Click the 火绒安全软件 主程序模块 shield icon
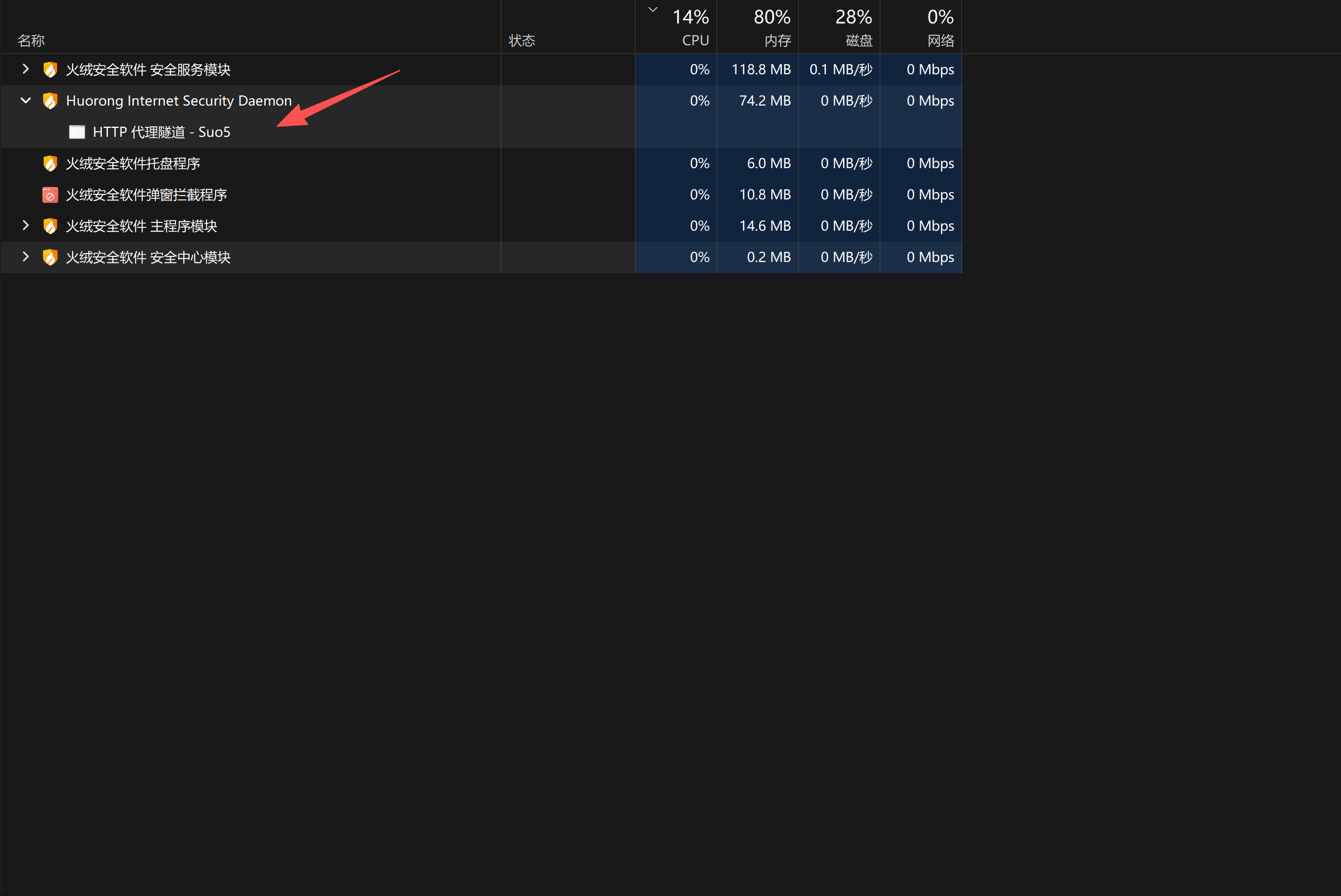The width and height of the screenshot is (1341, 896). click(x=50, y=226)
